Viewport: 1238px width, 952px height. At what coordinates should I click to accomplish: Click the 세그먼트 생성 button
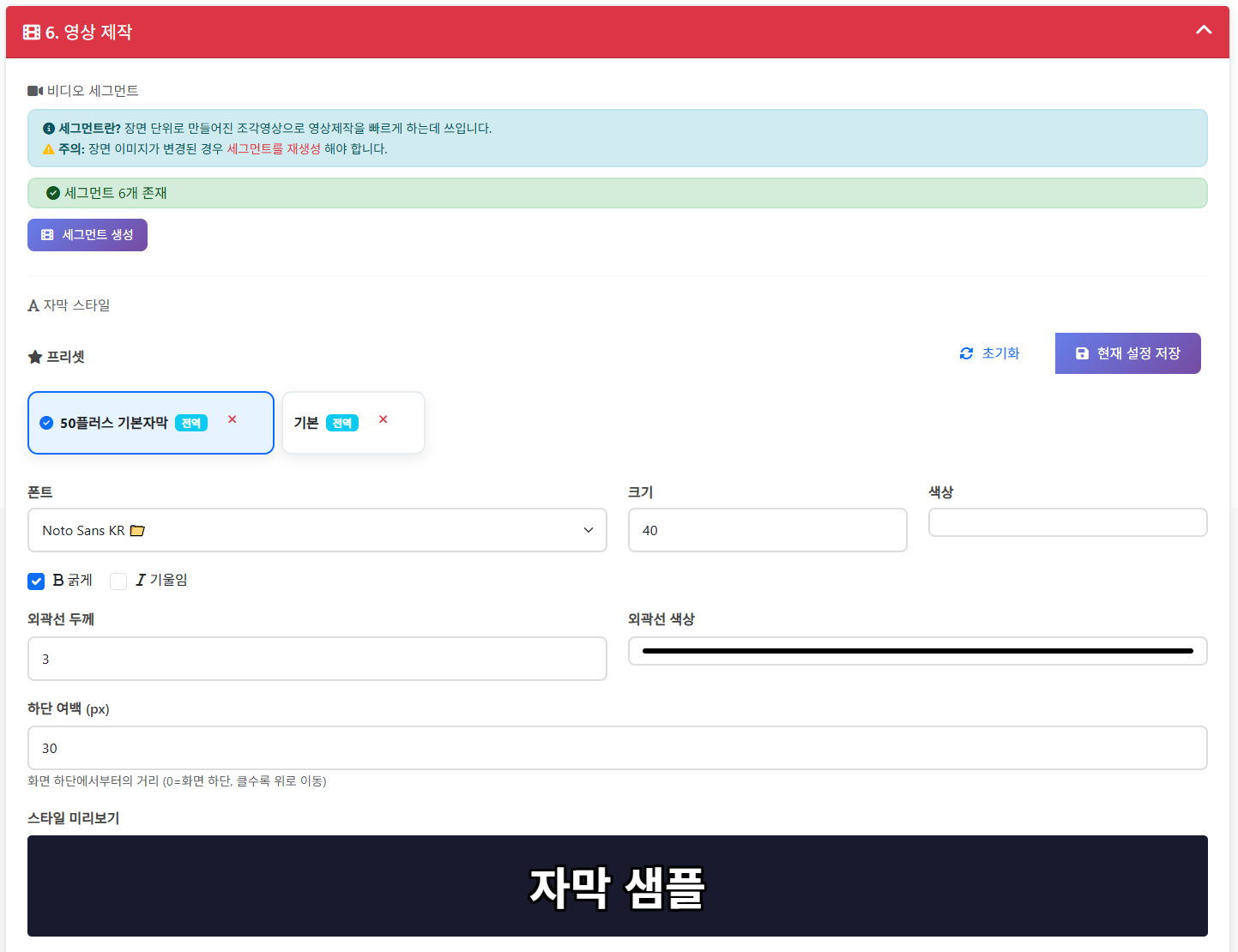pos(88,235)
